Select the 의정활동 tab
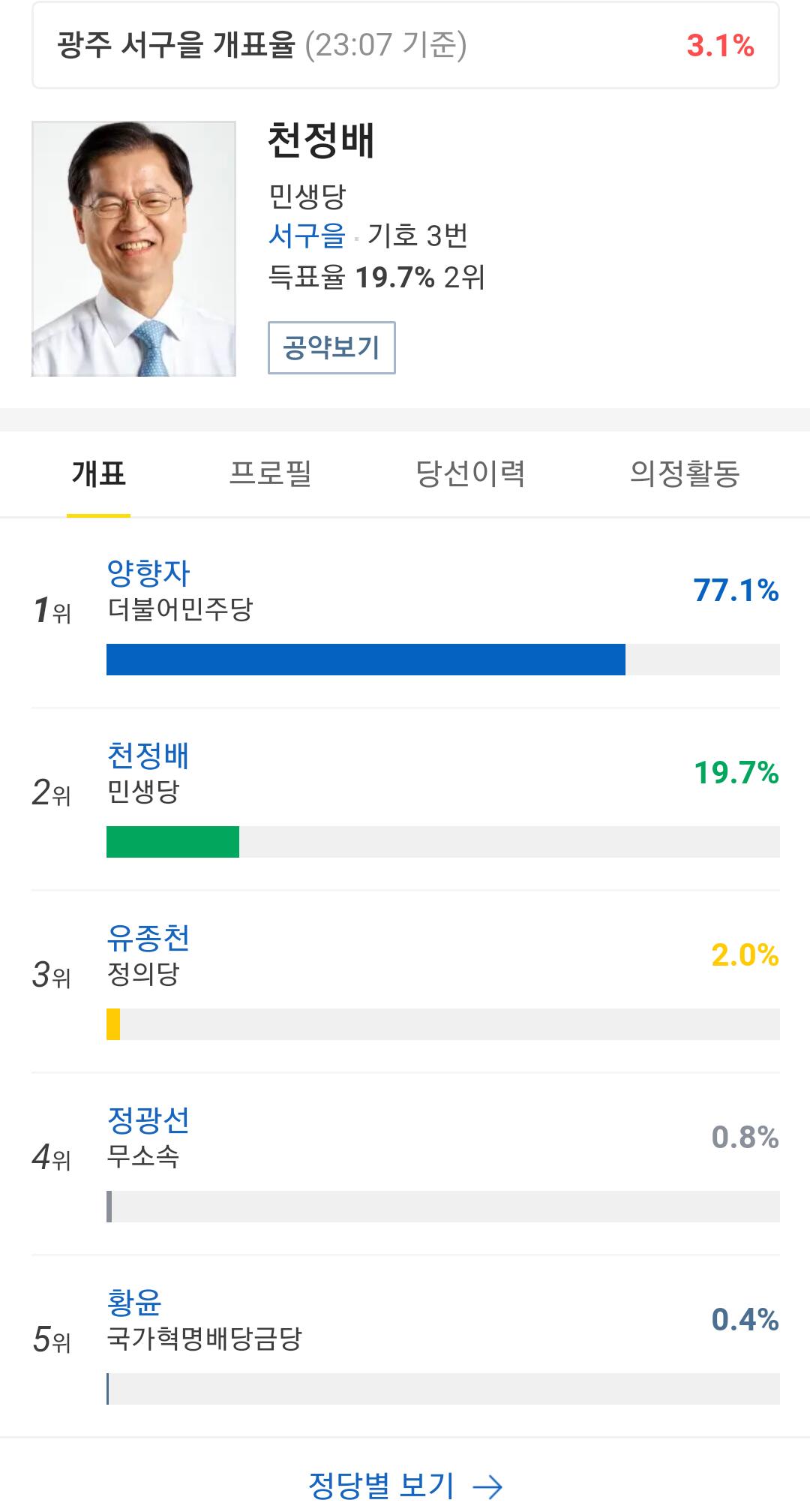Image resolution: width=810 pixels, height=1512 pixels. [x=685, y=473]
